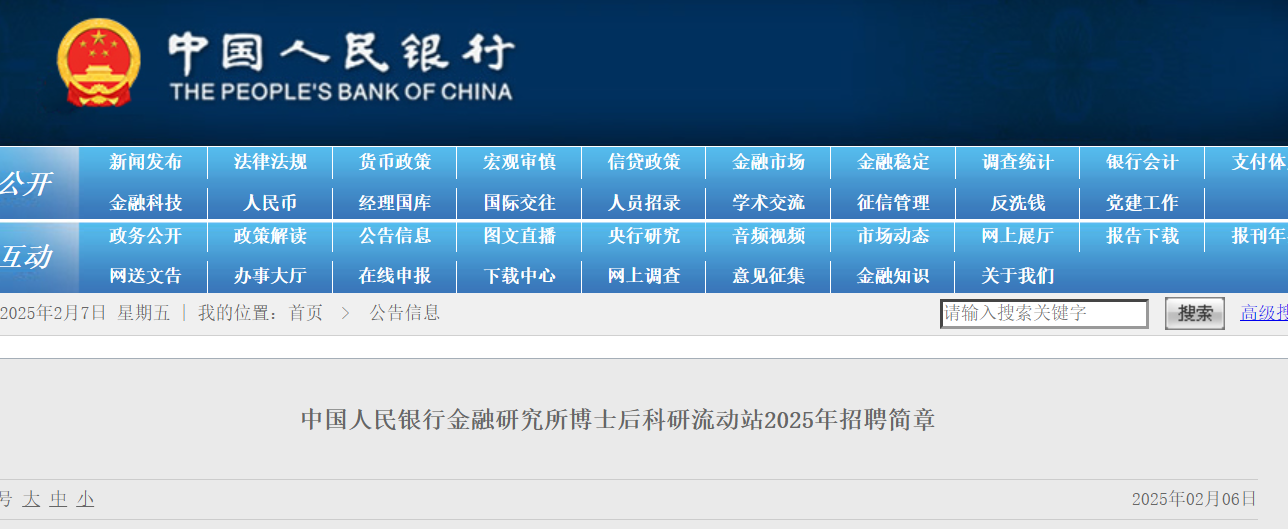Open 关于我们 link
Viewport: 1288px width, 529px height.
pos(1017,276)
